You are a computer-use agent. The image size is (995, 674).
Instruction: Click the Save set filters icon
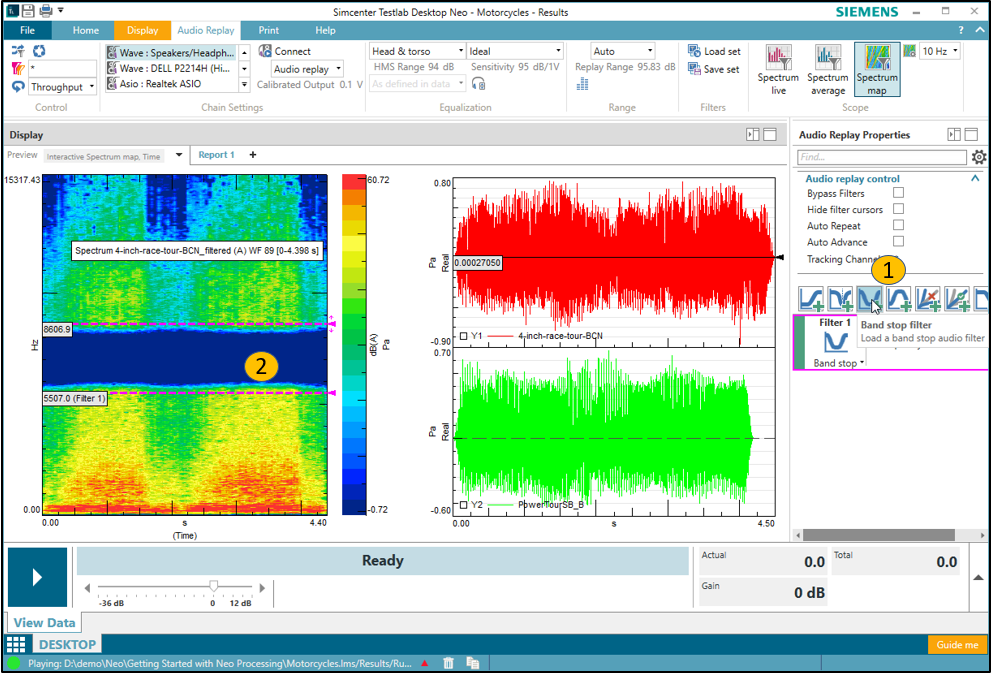point(695,69)
